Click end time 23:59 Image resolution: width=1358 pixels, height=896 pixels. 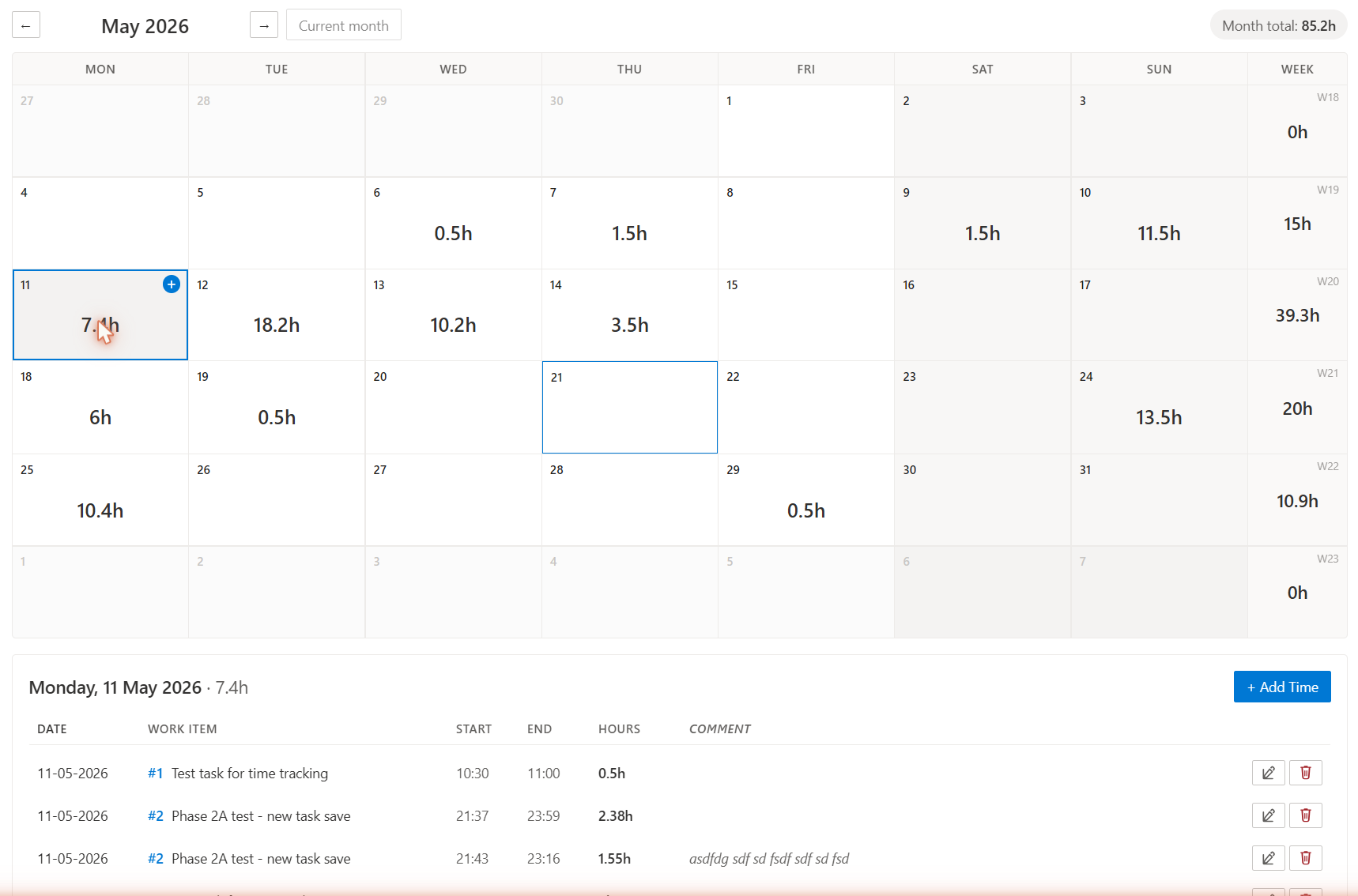[544, 816]
